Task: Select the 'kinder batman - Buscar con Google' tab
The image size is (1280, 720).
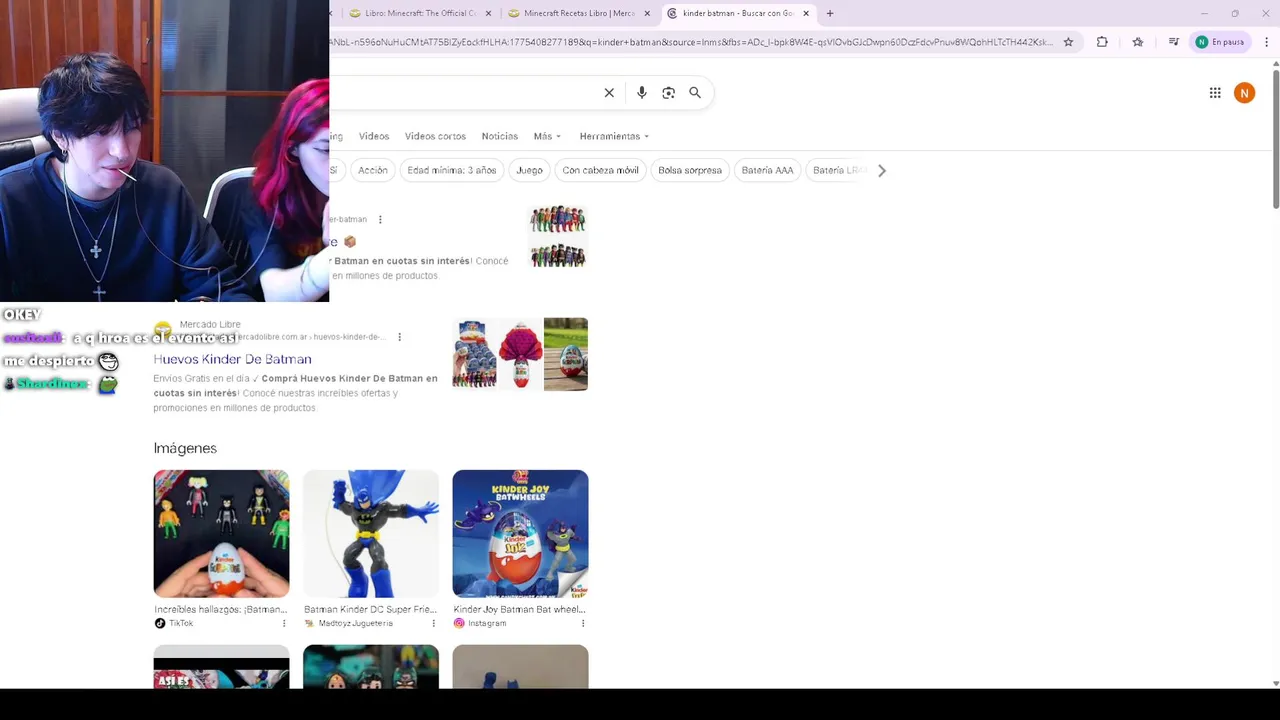Action: (738, 13)
